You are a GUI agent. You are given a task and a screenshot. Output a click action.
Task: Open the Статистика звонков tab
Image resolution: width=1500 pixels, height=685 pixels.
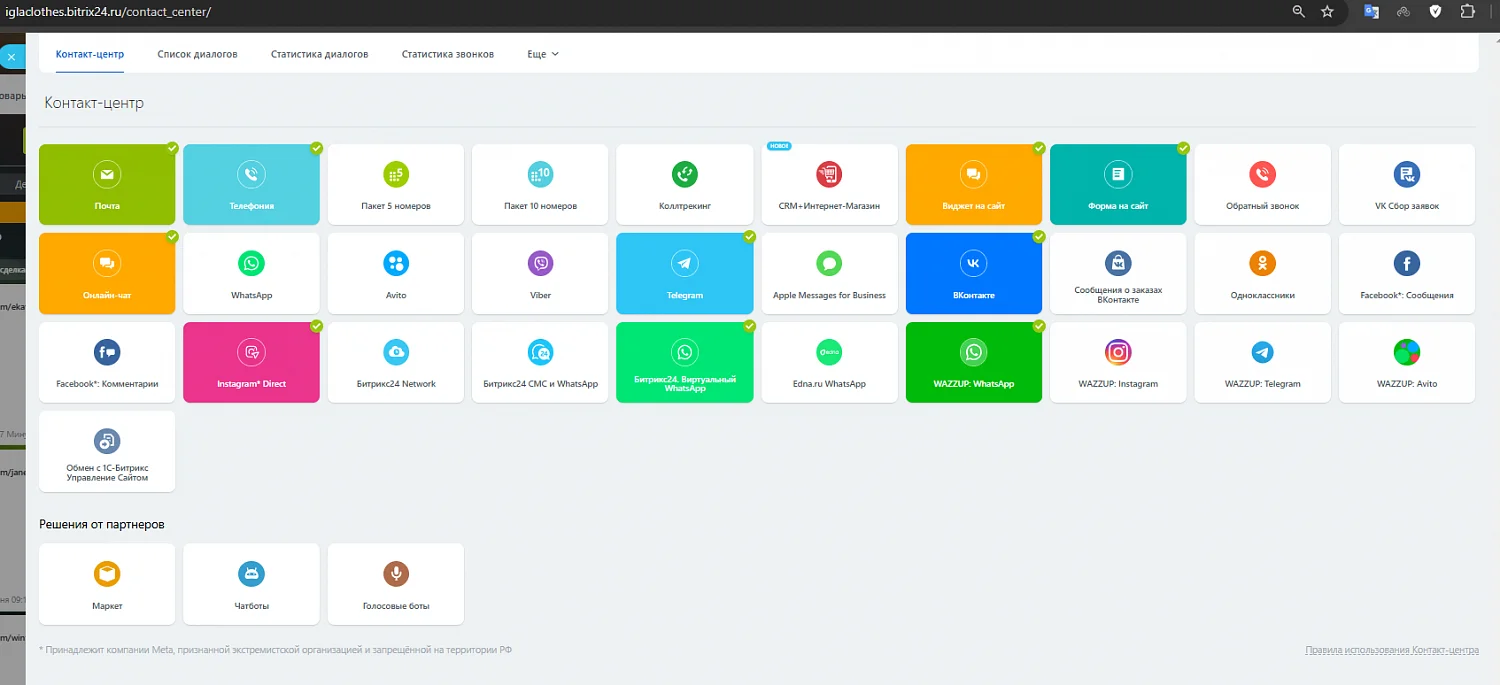pyautogui.click(x=447, y=54)
